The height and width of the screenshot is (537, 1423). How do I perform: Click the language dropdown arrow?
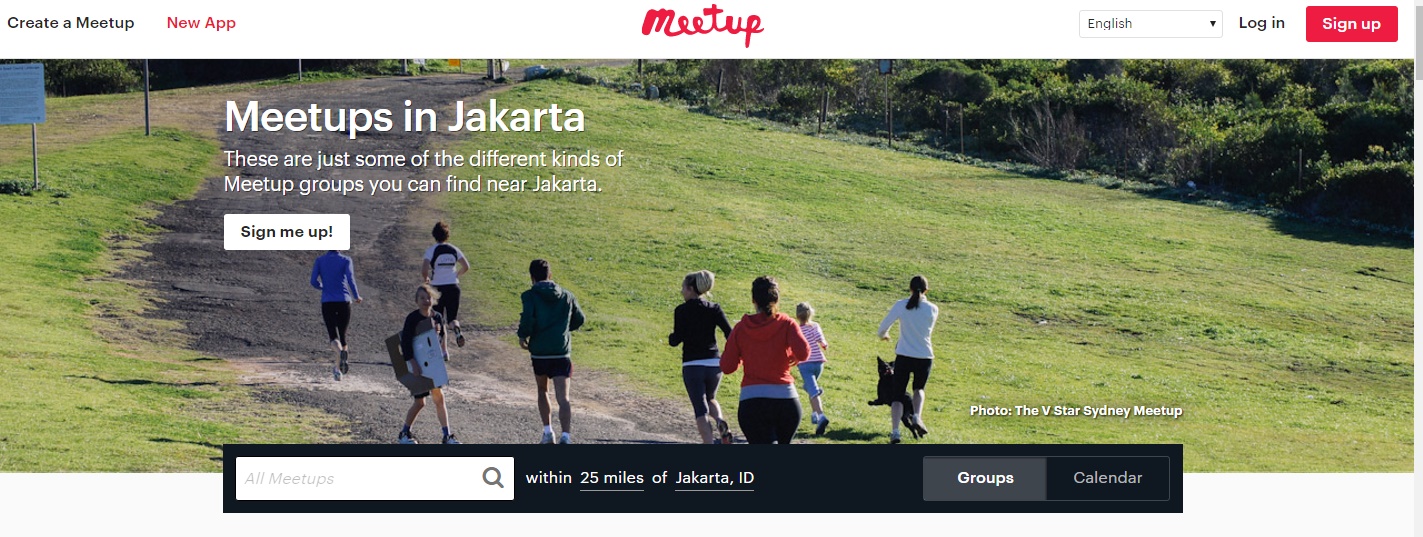tap(1212, 24)
